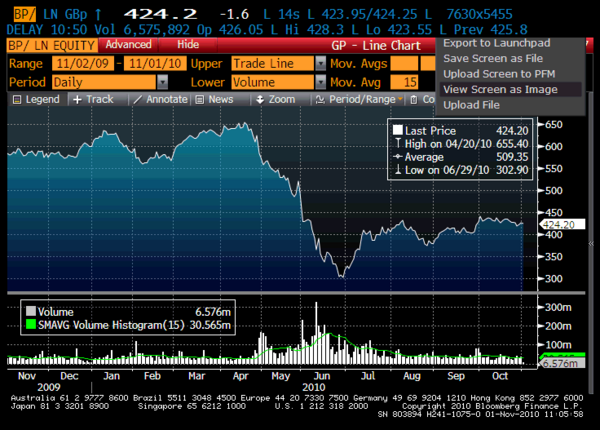Toggle the Legend icon in chart toolbar
The height and width of the screenshot is (430, 600).
(17, 100)
